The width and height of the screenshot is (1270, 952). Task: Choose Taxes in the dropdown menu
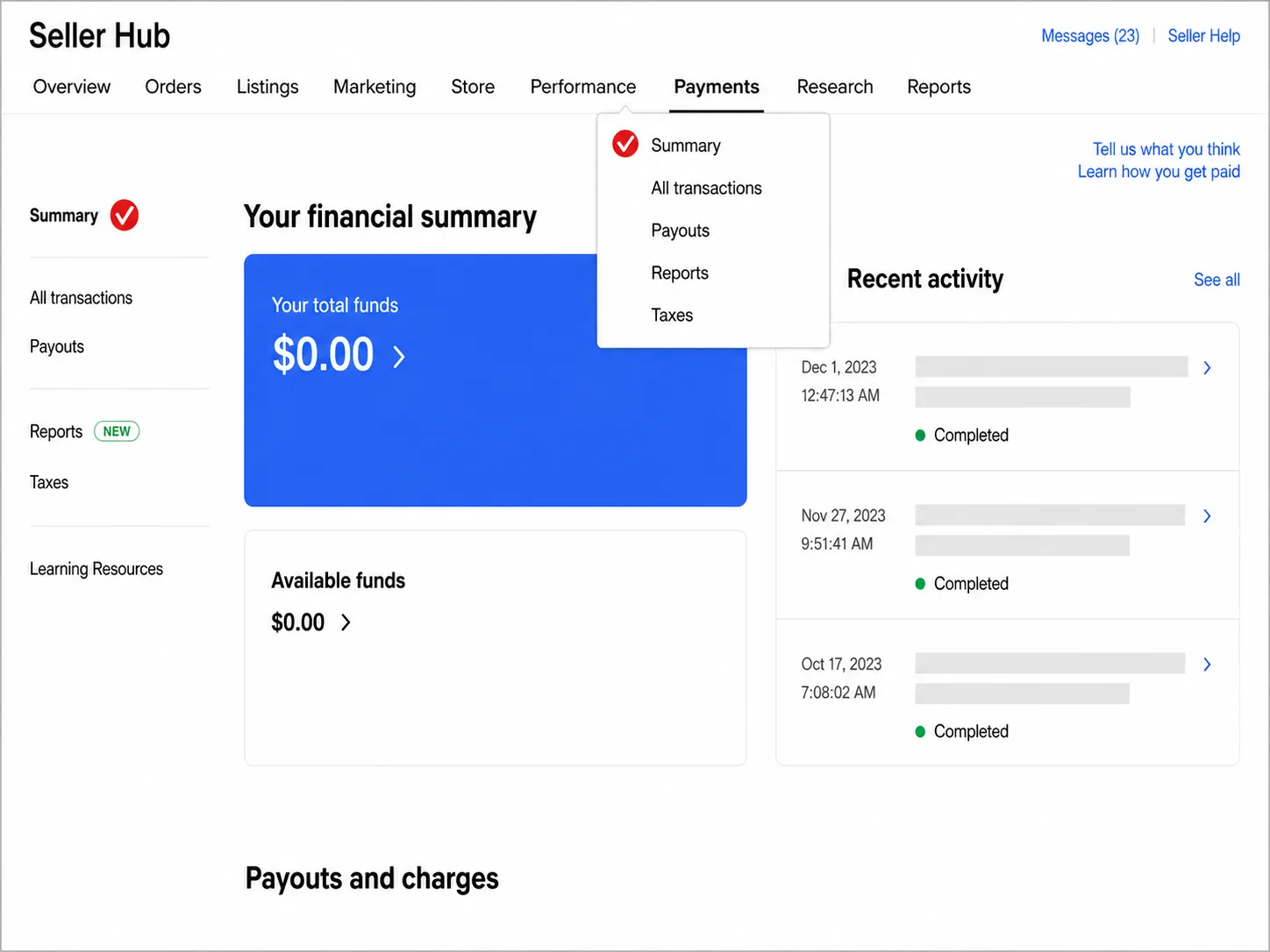[672, 315]
